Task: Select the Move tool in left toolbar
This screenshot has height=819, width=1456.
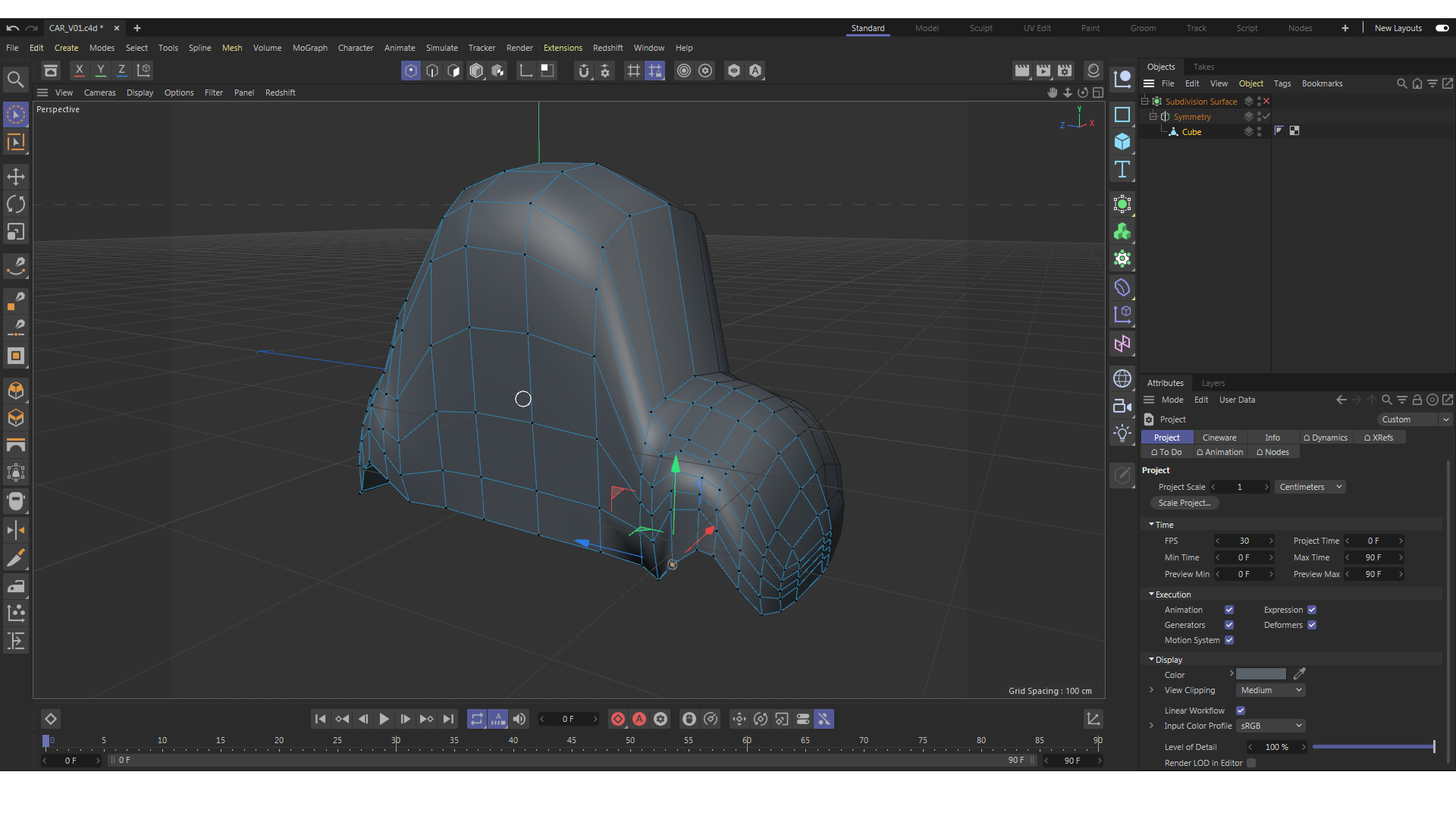Action: [x=16, y=177]
